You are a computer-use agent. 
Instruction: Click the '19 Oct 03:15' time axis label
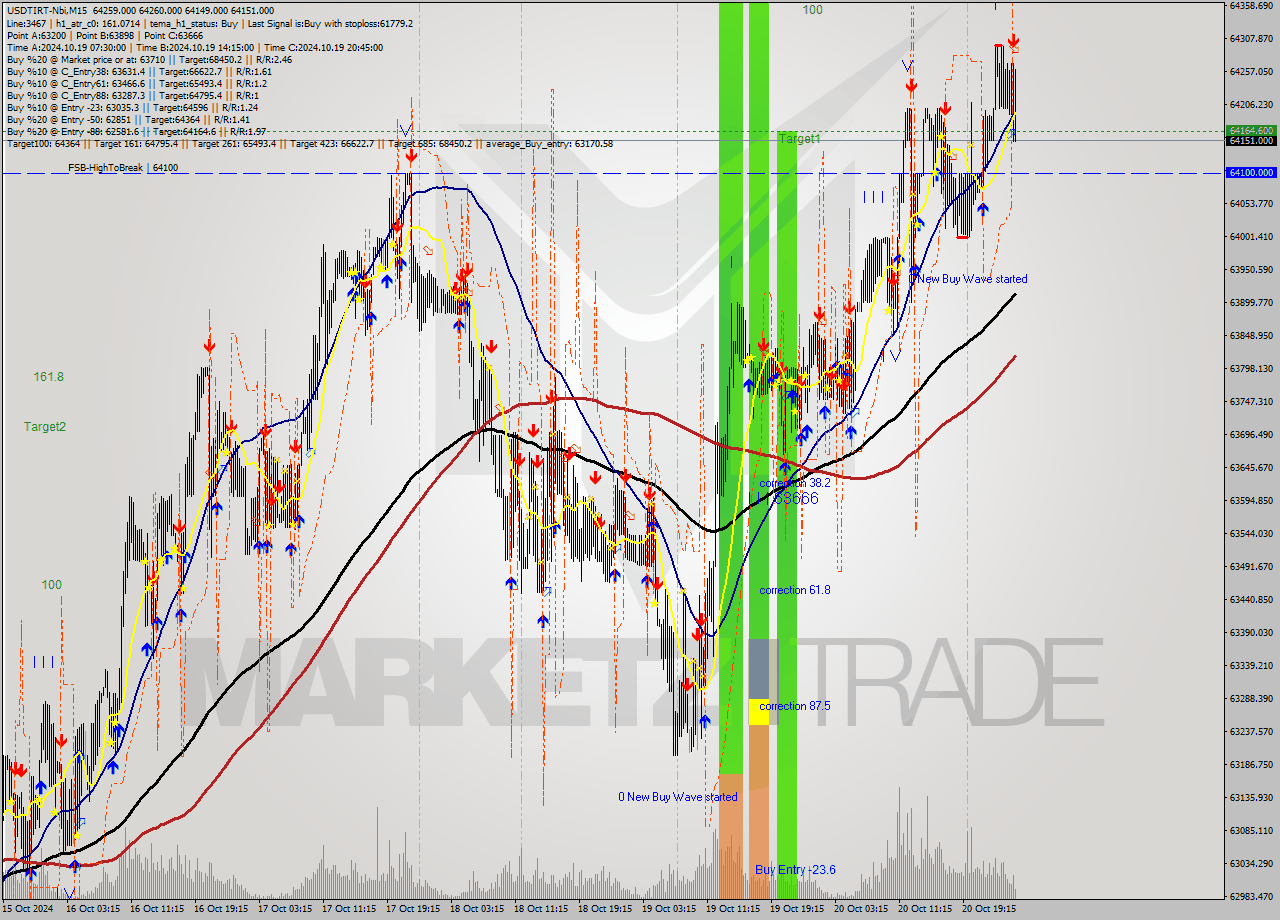pos(670,910)
